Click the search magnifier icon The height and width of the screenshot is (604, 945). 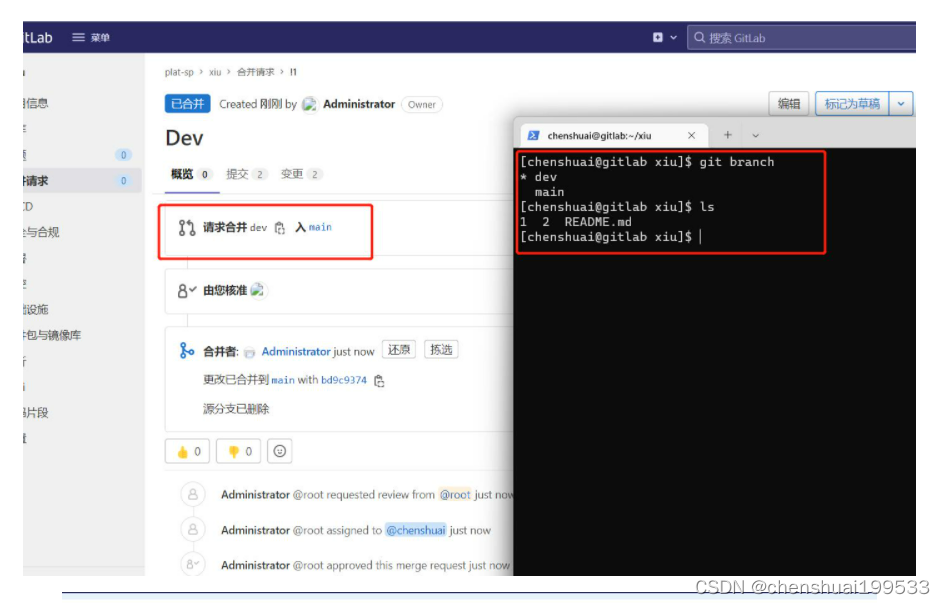click(699, 37)
